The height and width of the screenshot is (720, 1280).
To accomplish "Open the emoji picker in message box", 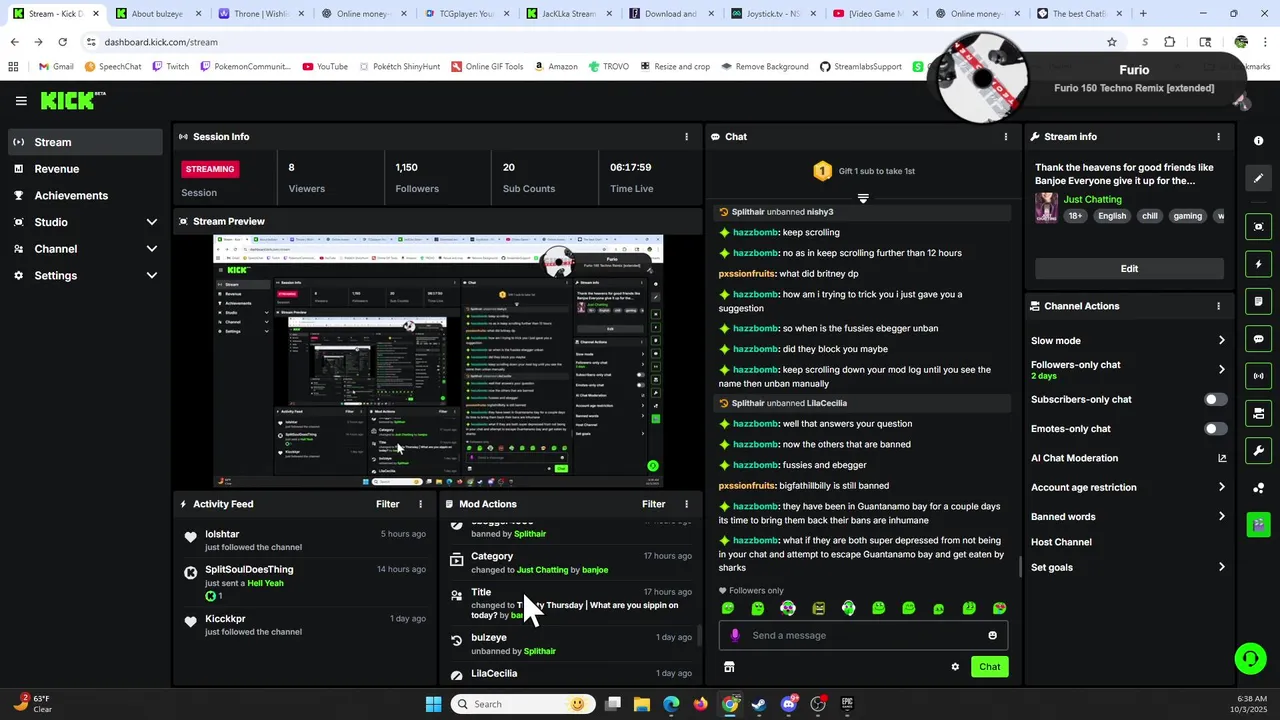I will (992, 635).
